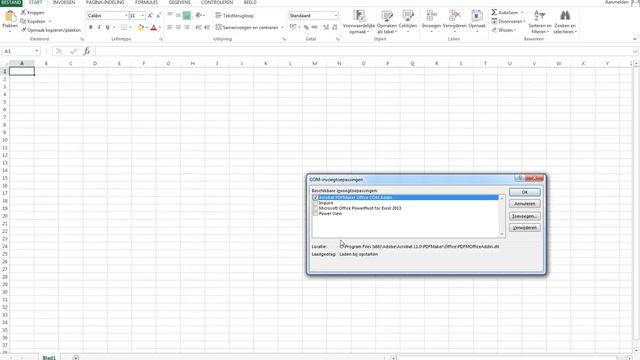Click the increase decimal icon
Viewport: 640px width, 360px height.
coord(326,27)
